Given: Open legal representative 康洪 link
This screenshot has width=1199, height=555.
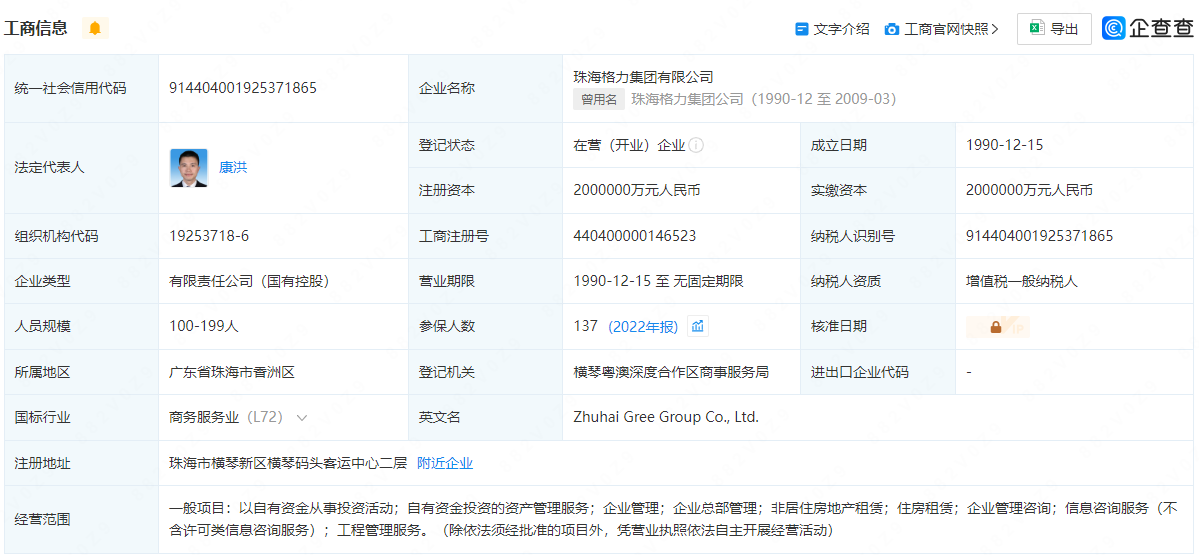Looking at the screenshot, I should pyautogui.click(x=233, y=167).
